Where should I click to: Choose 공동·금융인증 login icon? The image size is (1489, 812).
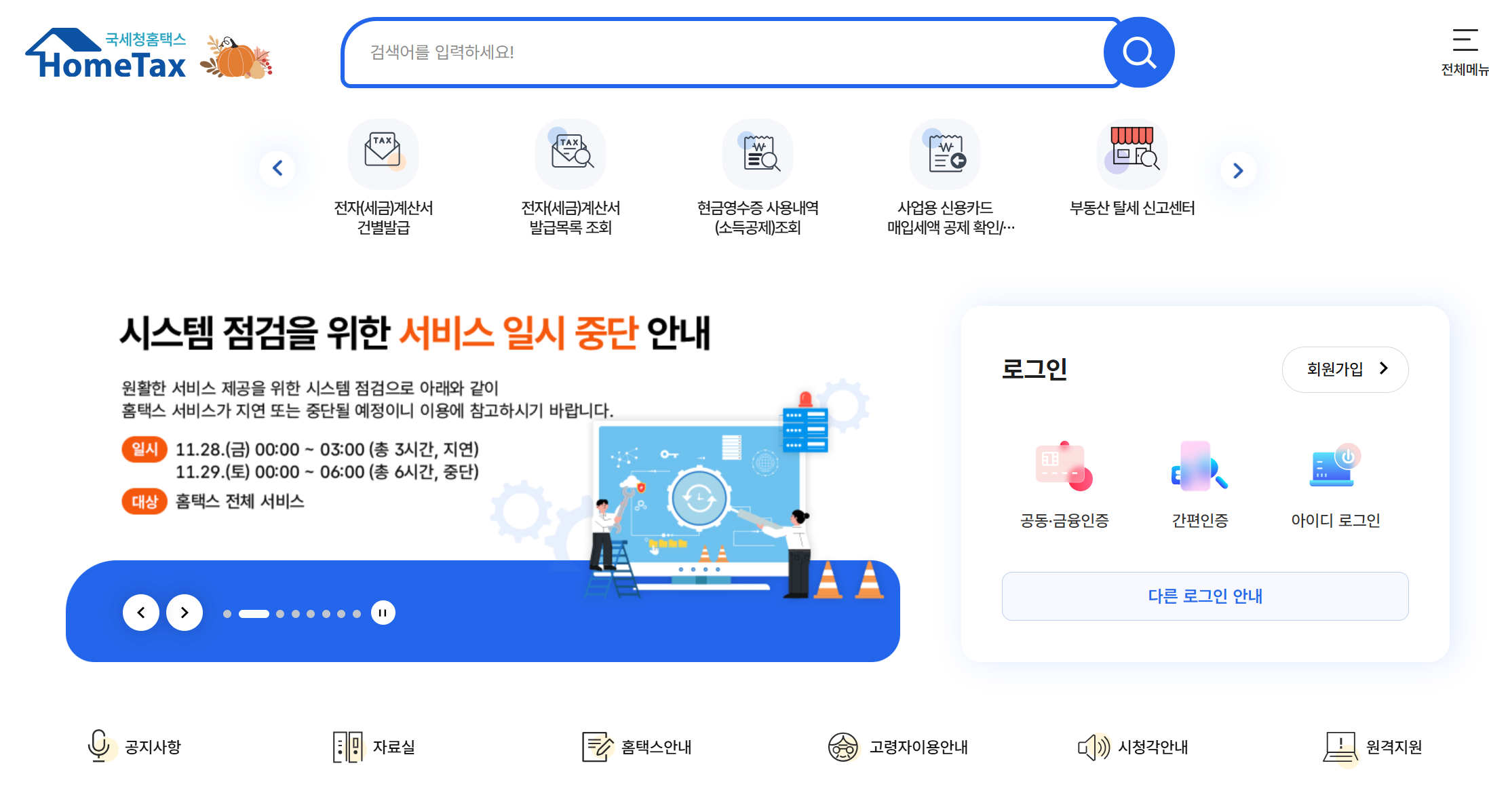coord(1064,466)
